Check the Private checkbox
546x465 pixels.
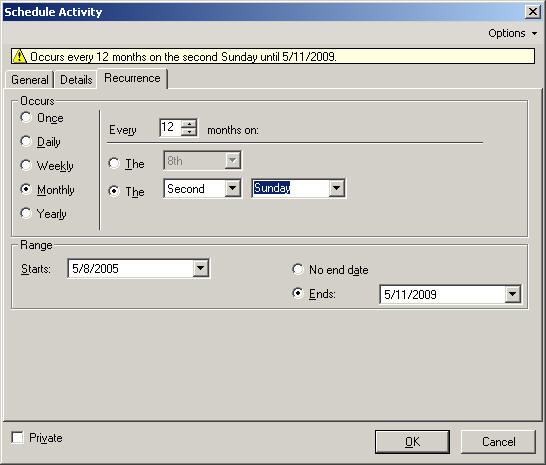17,437
